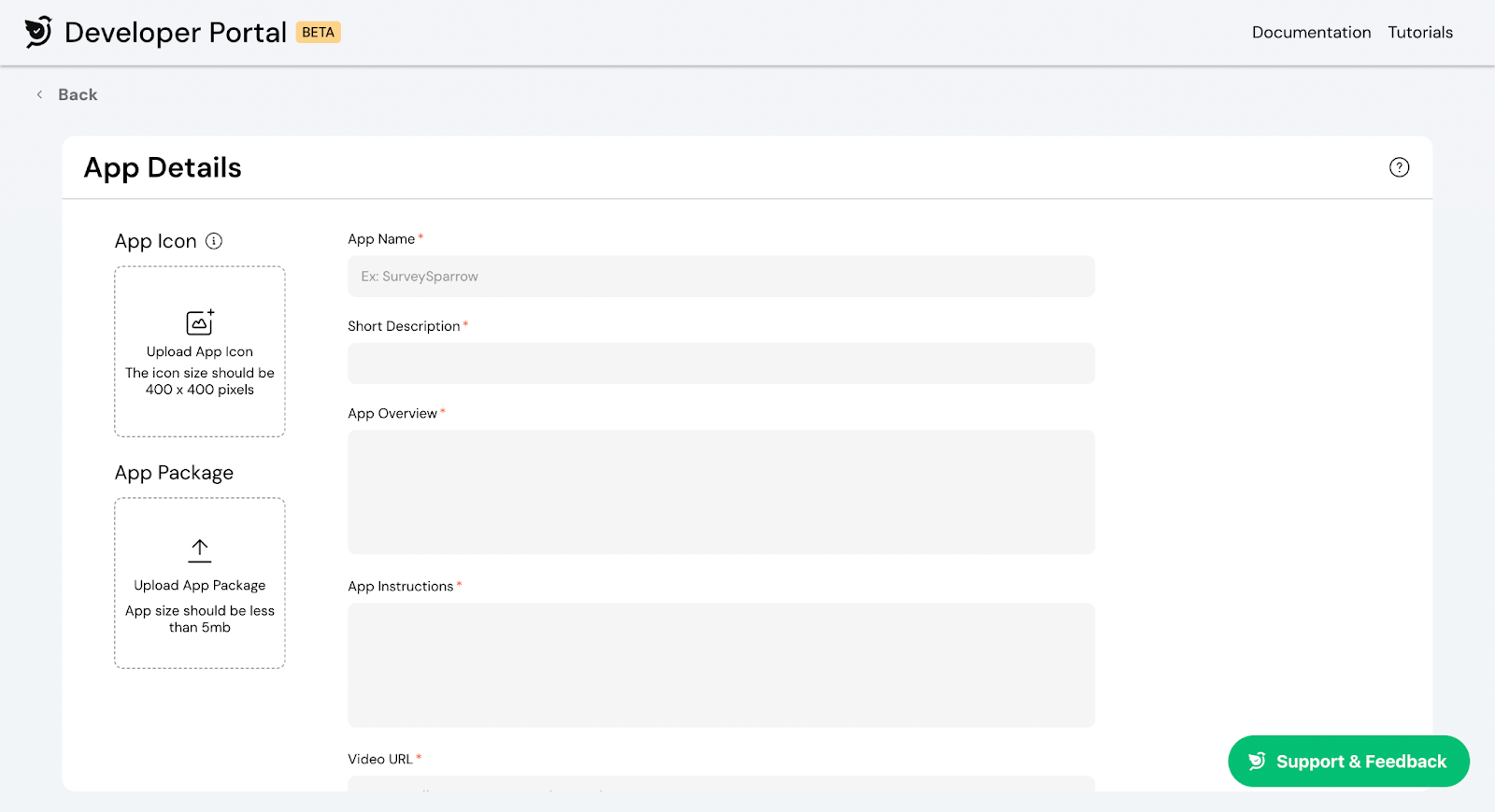This screenshot has height=812, width=1495.
Task: Focus the App Instructions text area
Action: coord(721,665)
